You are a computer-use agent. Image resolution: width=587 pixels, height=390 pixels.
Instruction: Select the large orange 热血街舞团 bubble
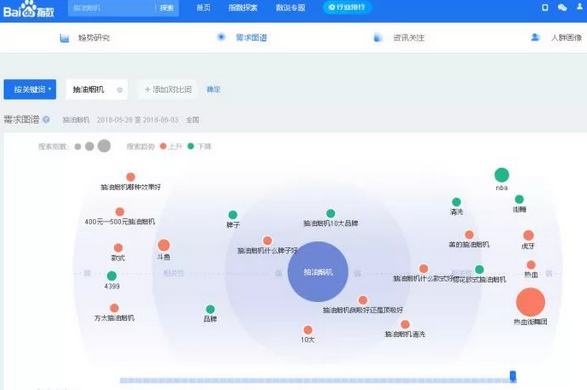pos(530,302)
